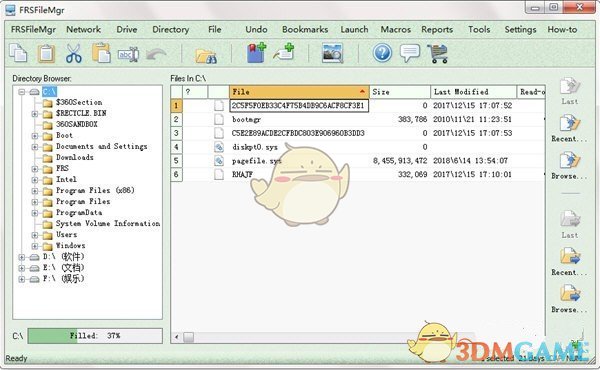Image resolution: width=600 pixels, height=370 pixels.
Task: Click the blue Help question mark icon
Action: 382,53
